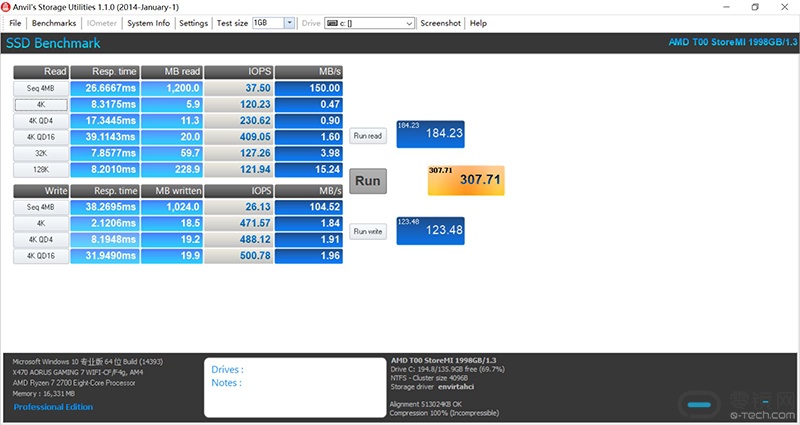Select the read 4K QD4 test button
The image size is (800, 425).
[41, 121]
